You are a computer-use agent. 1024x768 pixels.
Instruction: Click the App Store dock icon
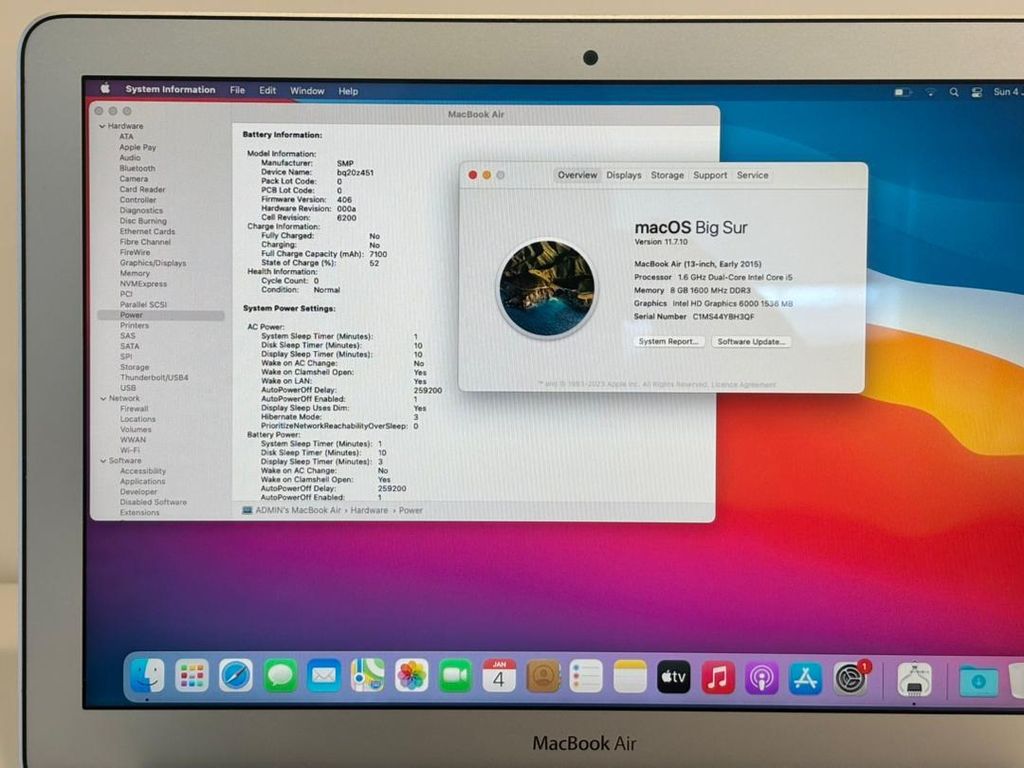(x=805, y=678)
